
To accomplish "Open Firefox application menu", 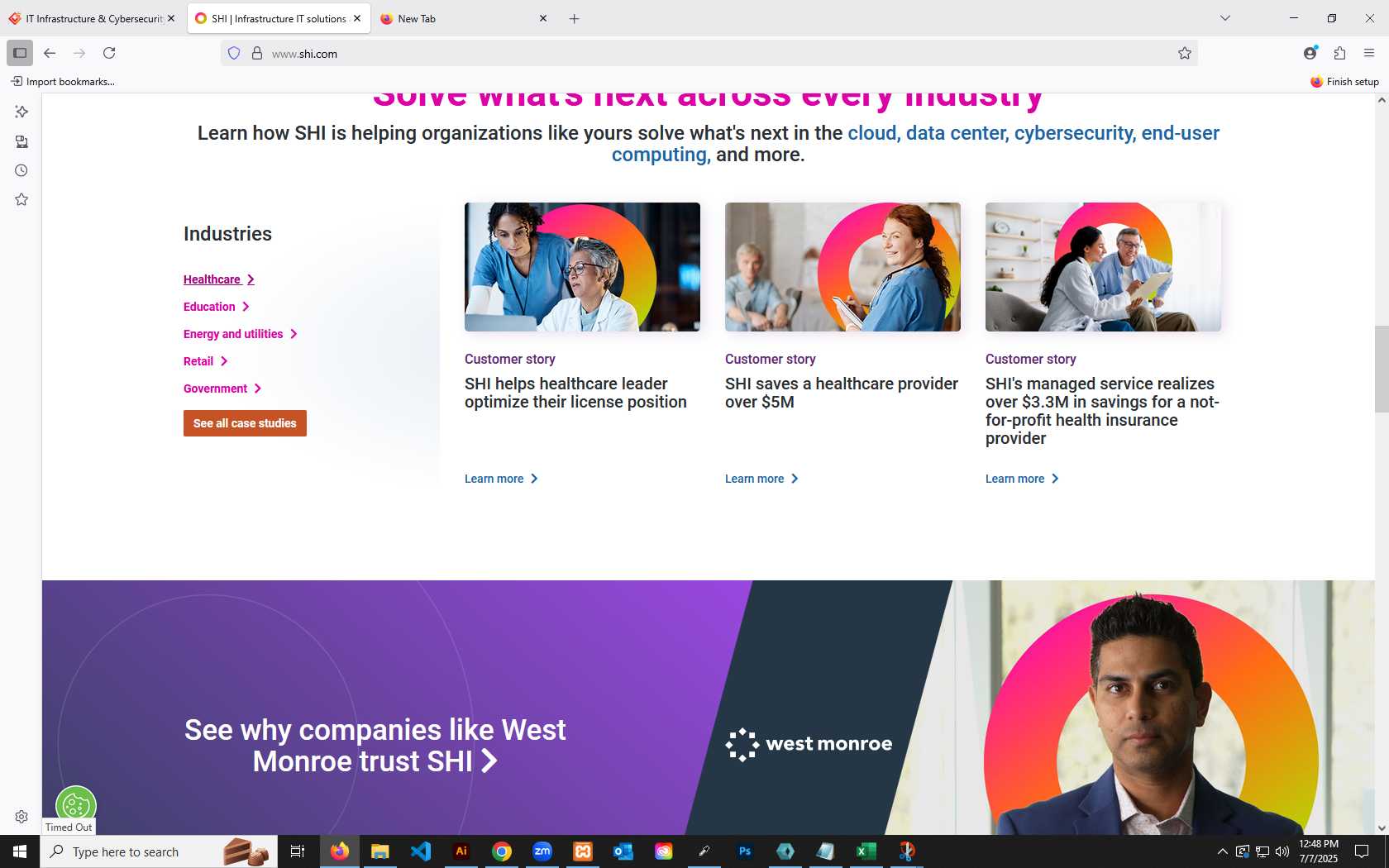I will coord(1369,53).
